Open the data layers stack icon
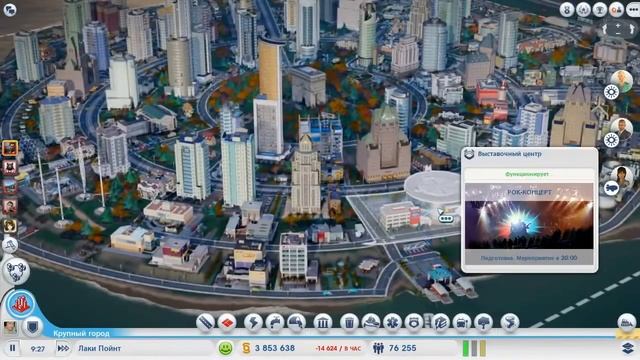The height and width of the screenshot is (360, 640). (x=628, y=348)
